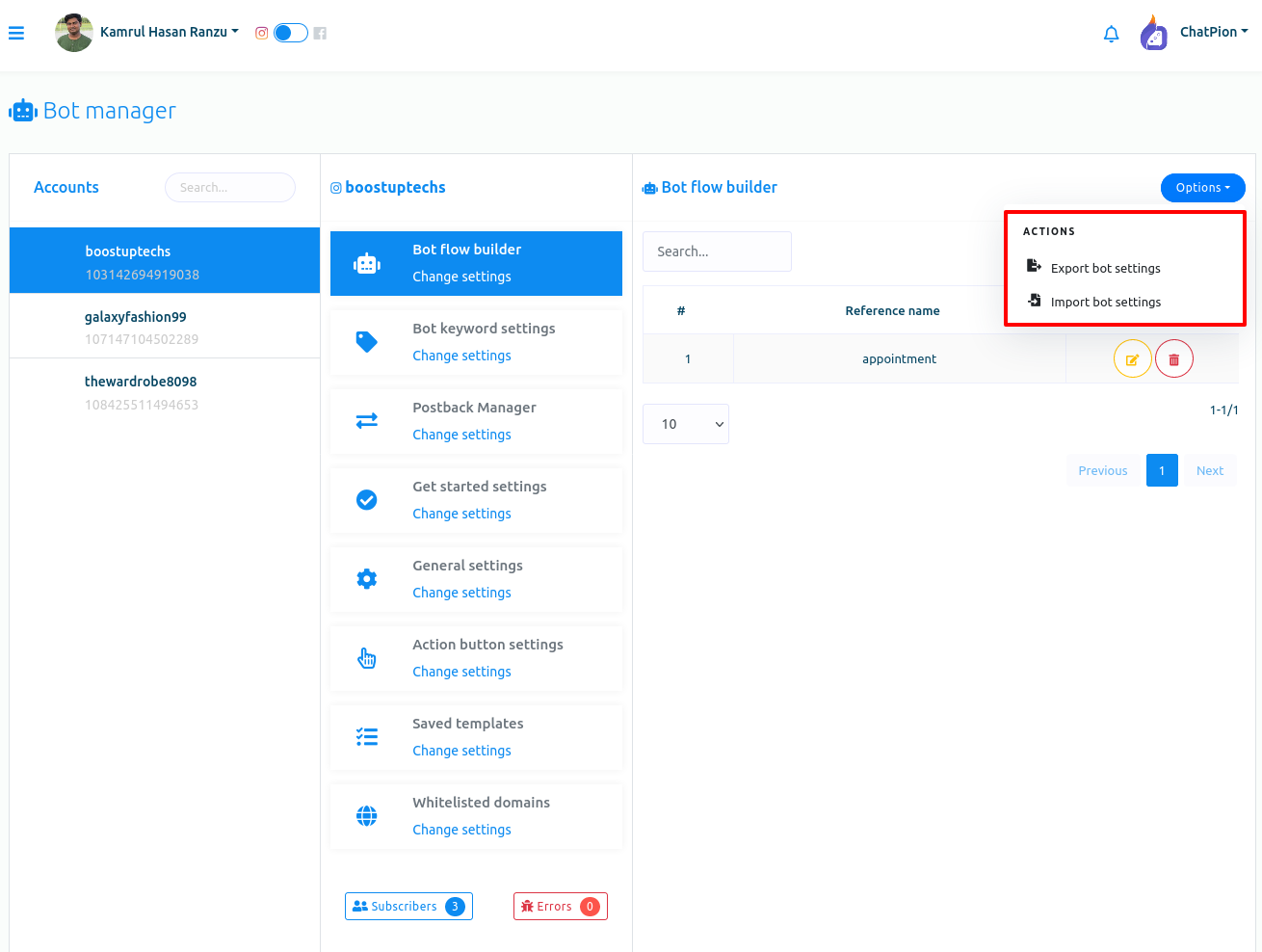Choose Import bot settings
The image size is (1262, 952).
[1105, 302]
